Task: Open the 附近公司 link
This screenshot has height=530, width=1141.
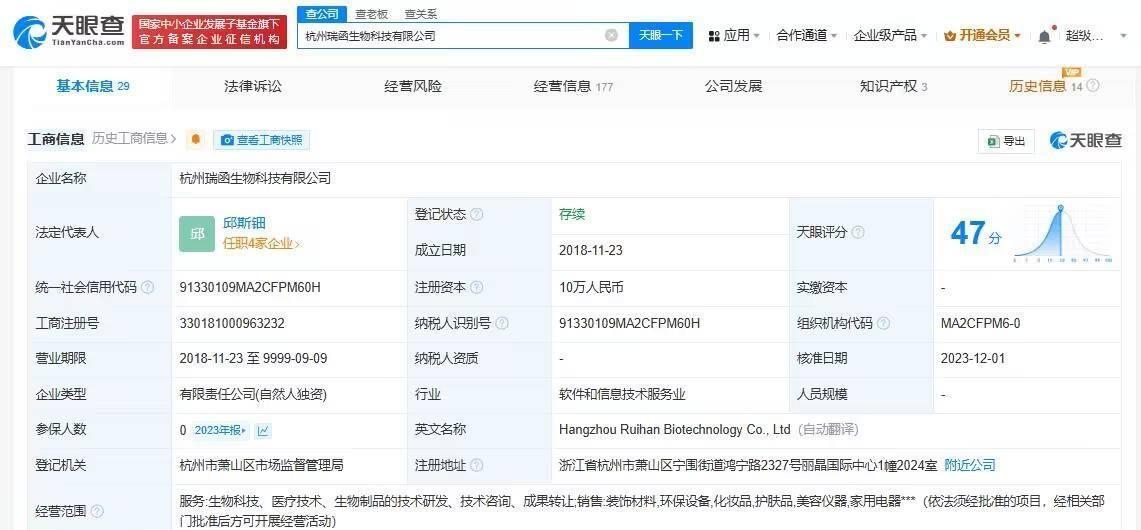Action: point(969,465)
